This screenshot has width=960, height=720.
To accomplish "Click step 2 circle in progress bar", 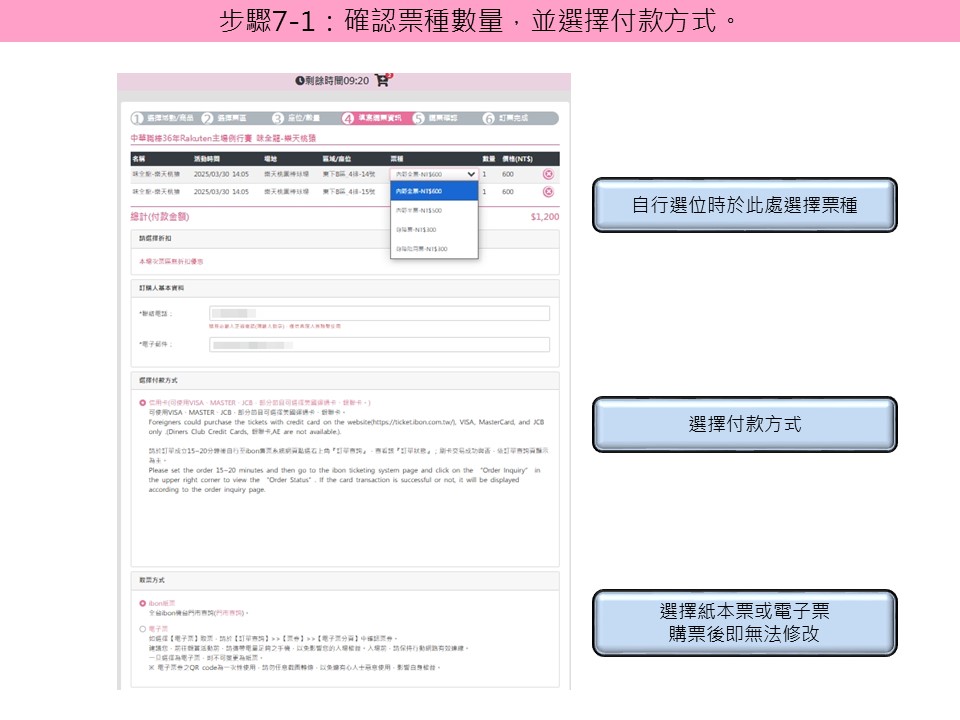I will point(208,118).
